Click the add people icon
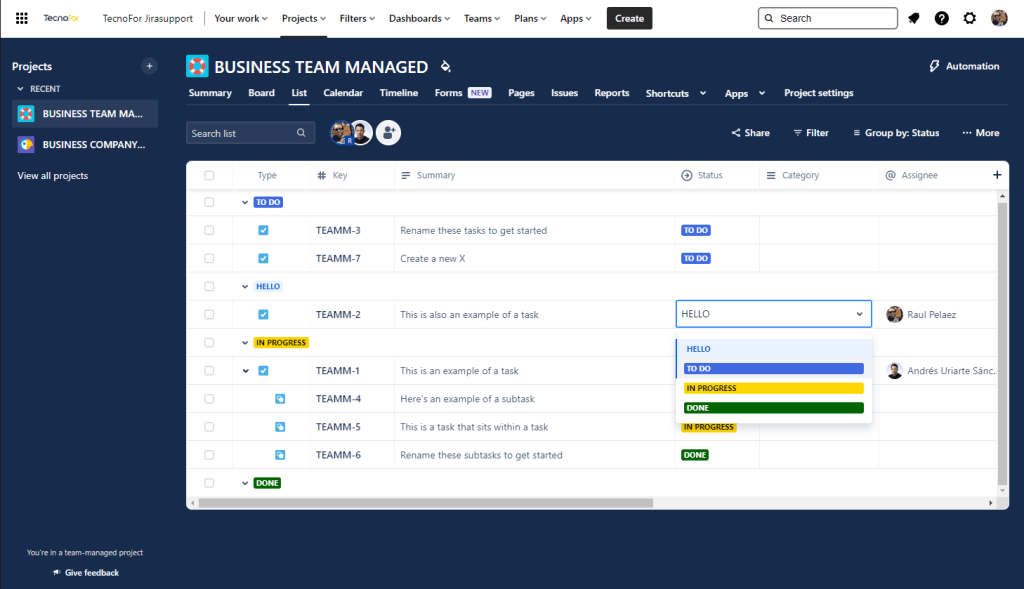The width and height of the screenshot is (1024, 589). [x=388, y=133]
